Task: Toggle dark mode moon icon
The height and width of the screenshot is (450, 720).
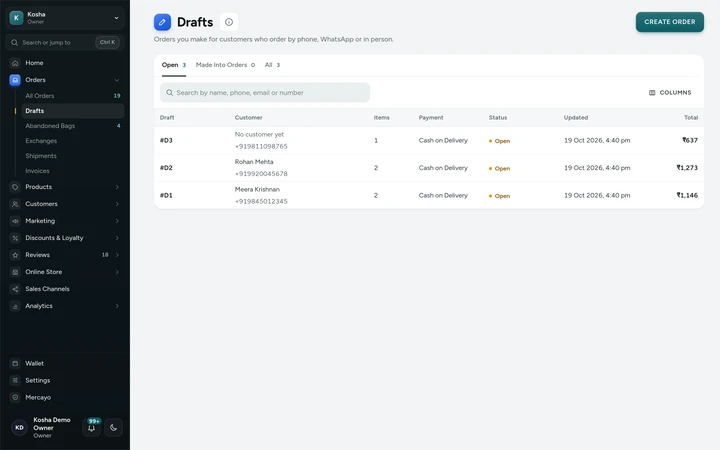Action: coord(113,428)
